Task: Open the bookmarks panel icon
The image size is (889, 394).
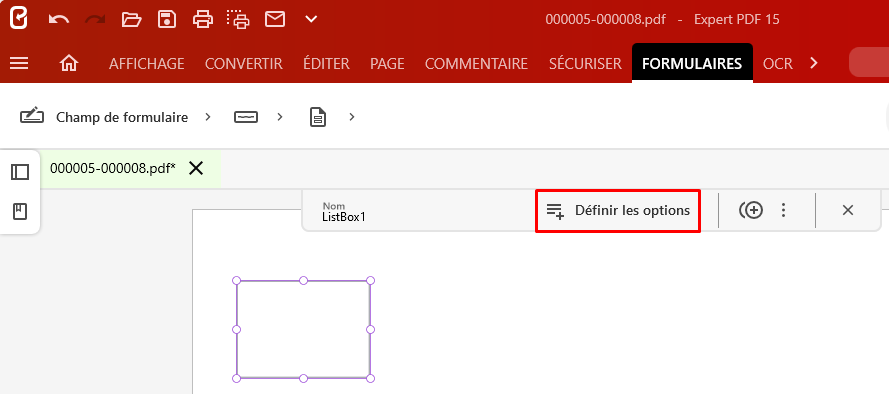Action: pos(20,211)
